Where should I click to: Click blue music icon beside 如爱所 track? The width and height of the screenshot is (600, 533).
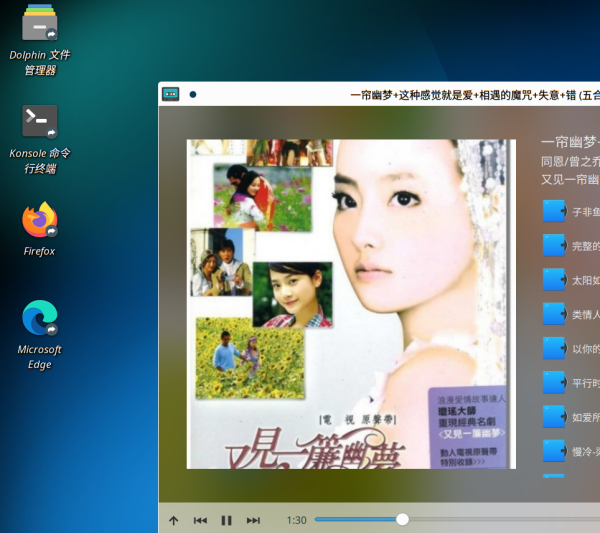tap(554, 416)
